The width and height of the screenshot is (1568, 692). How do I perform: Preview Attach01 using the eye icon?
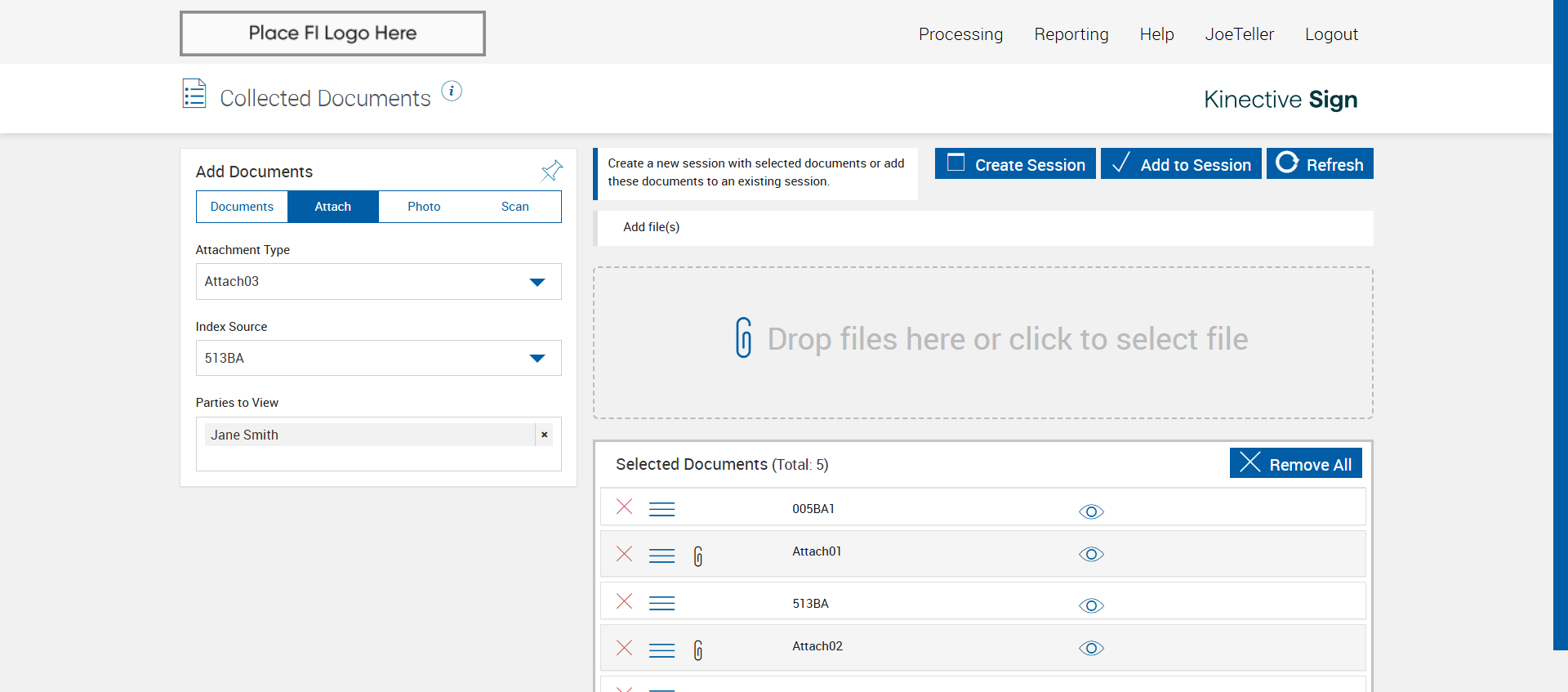[x=1091, y=555]
